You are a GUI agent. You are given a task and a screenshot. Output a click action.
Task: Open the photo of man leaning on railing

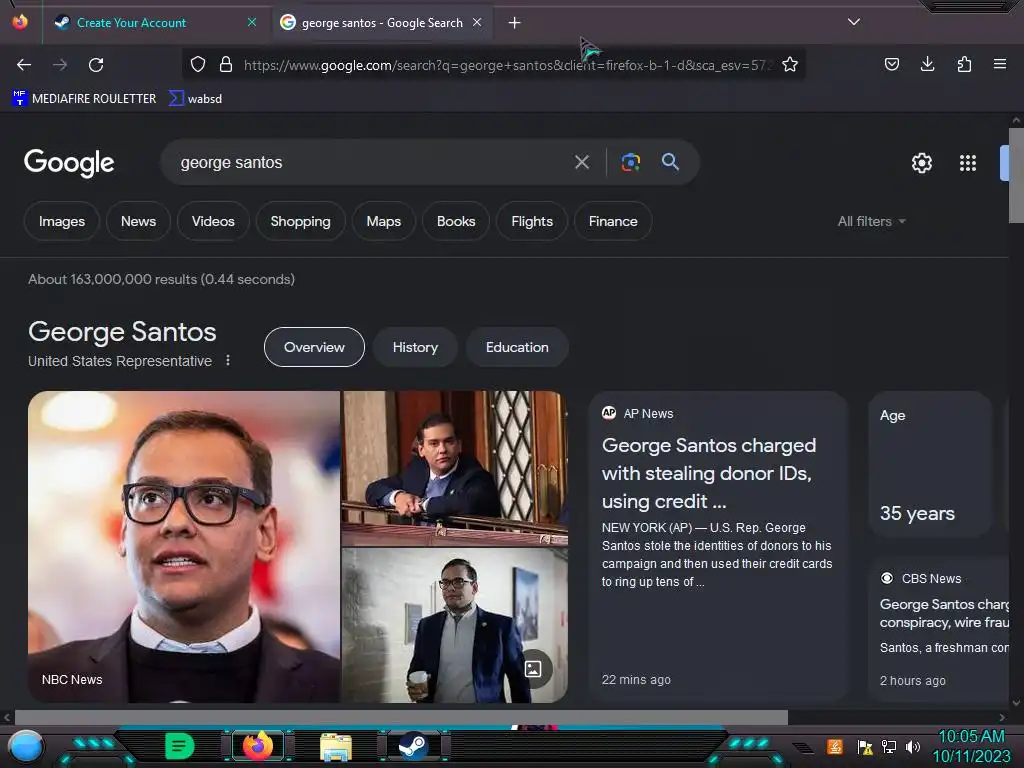click(455, 468)
